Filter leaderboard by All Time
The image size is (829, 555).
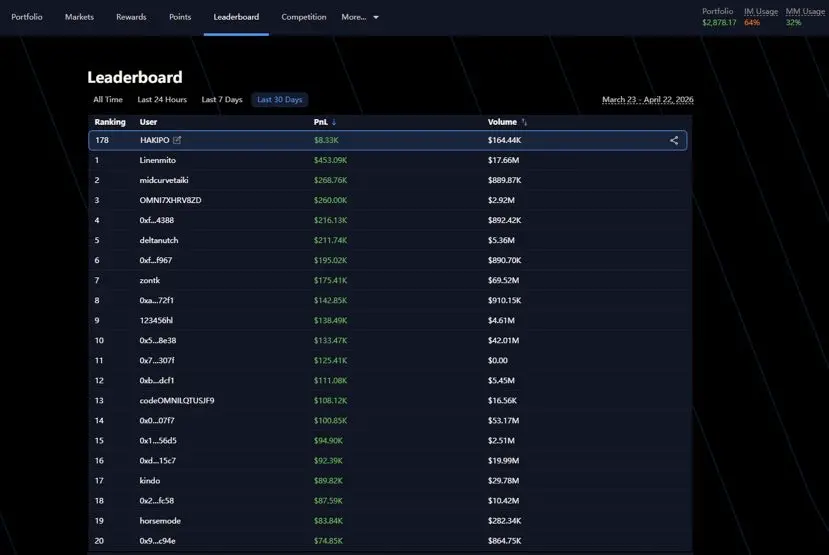point(108,99)
